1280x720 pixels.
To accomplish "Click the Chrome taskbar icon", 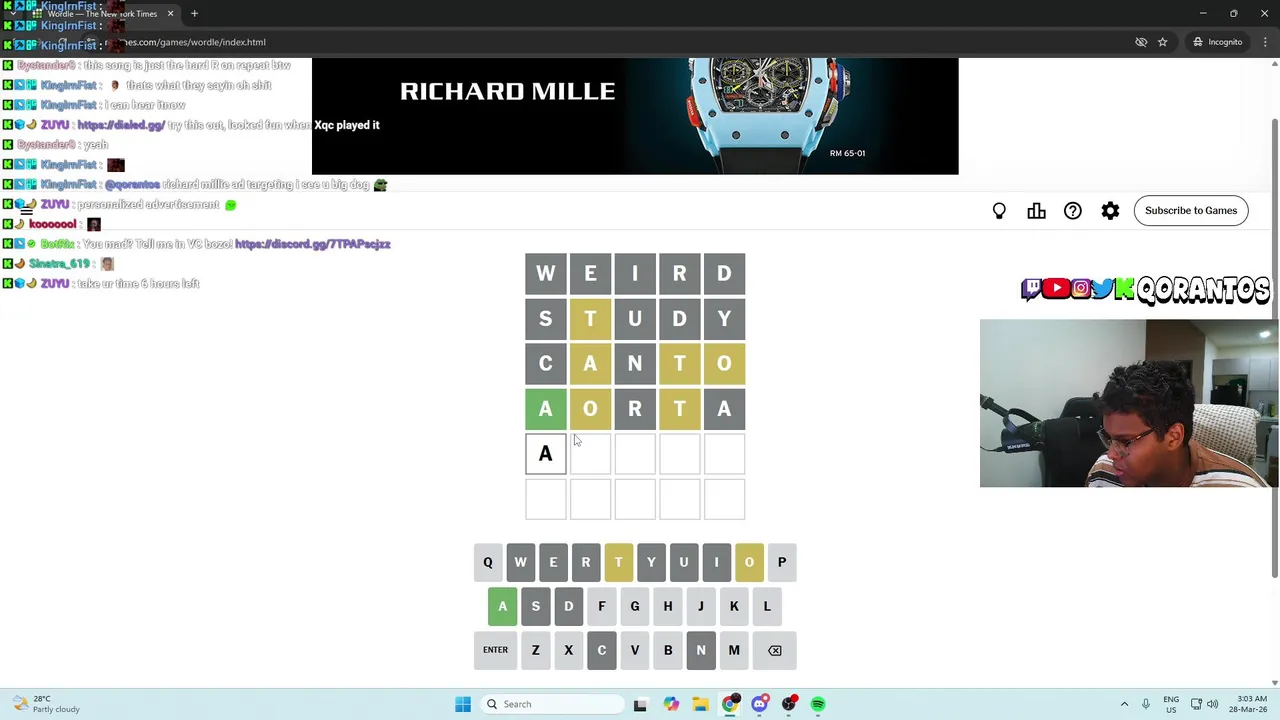I will pos(730,704).
